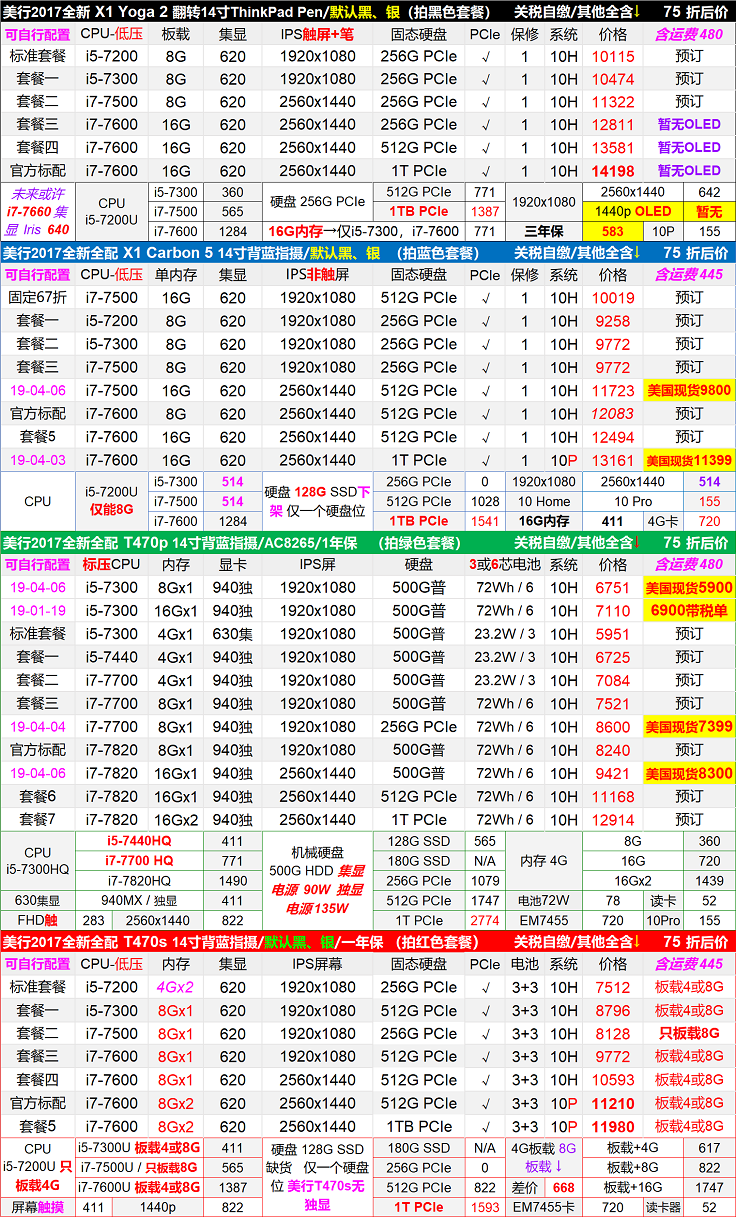Click the 12494 price cell
736x1217 pixels.
pyautogui.click(x=613, y=437)
